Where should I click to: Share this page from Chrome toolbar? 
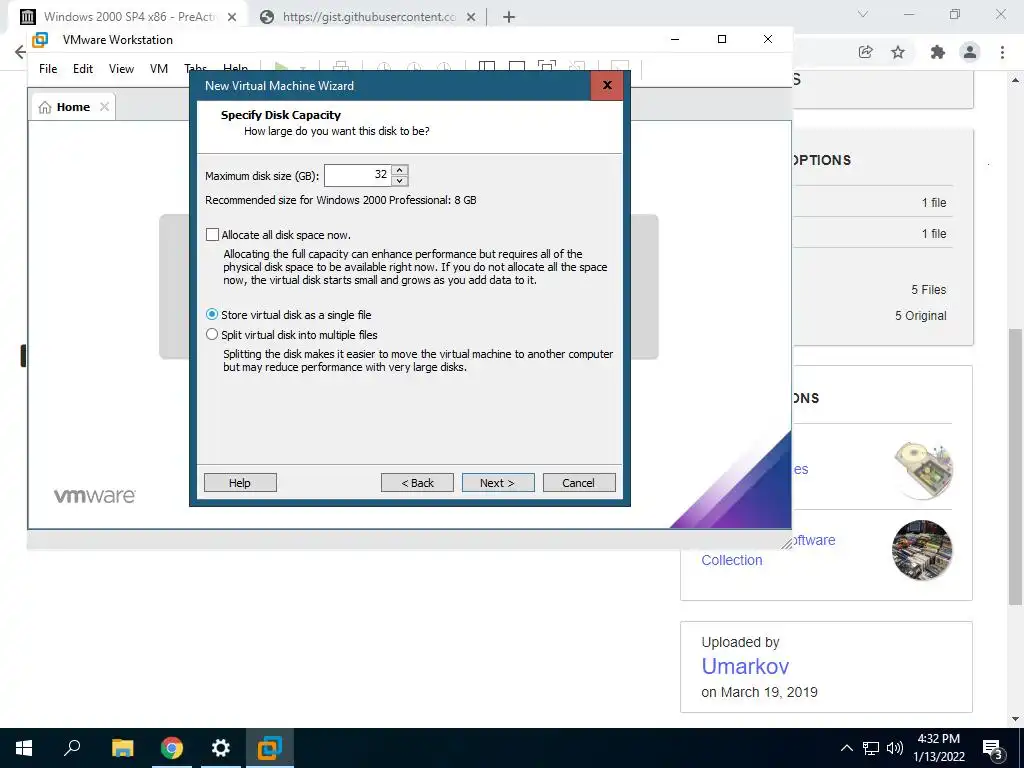tap(866, 52)
